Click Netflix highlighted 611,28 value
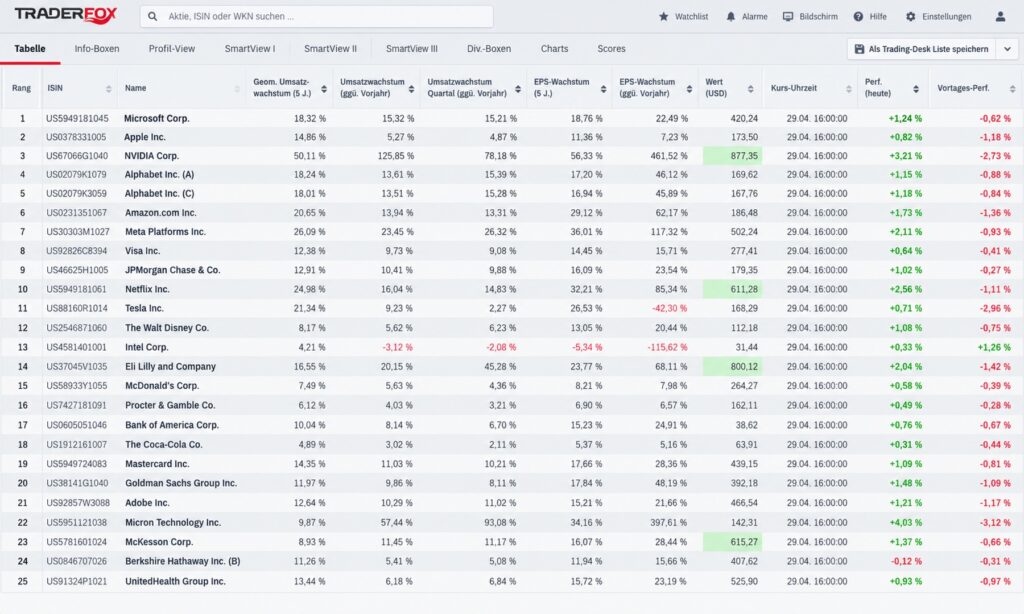 coord(732,289)
